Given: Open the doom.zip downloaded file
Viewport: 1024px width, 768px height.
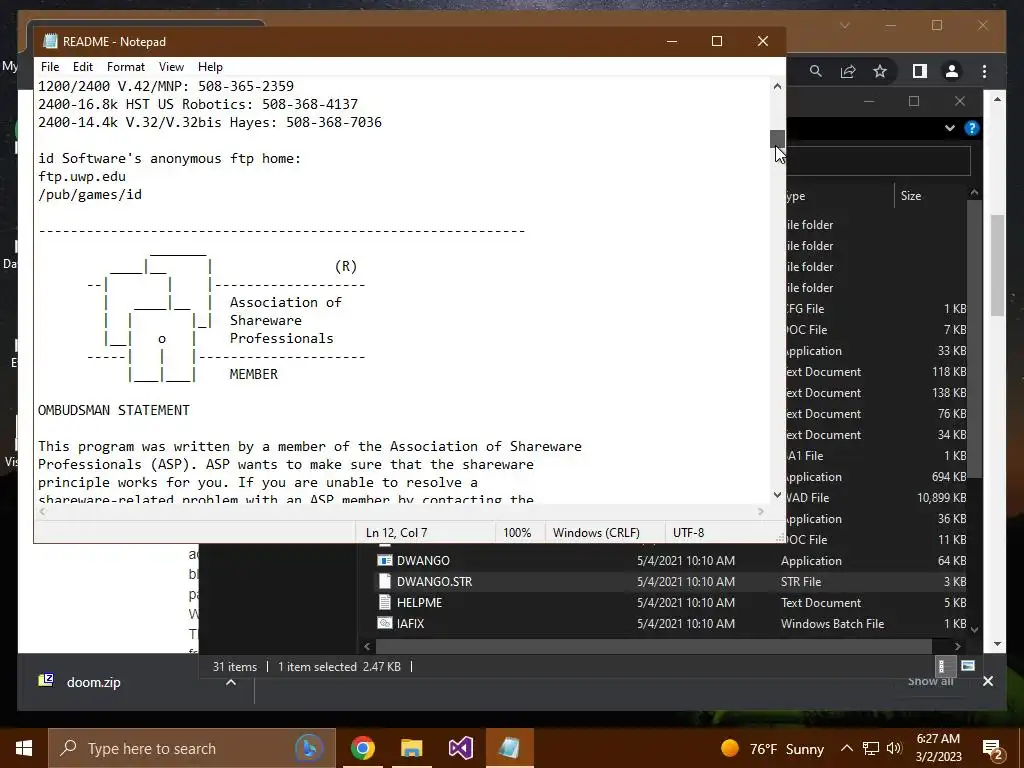Looking at the screenshot, I should pos(93,682).
